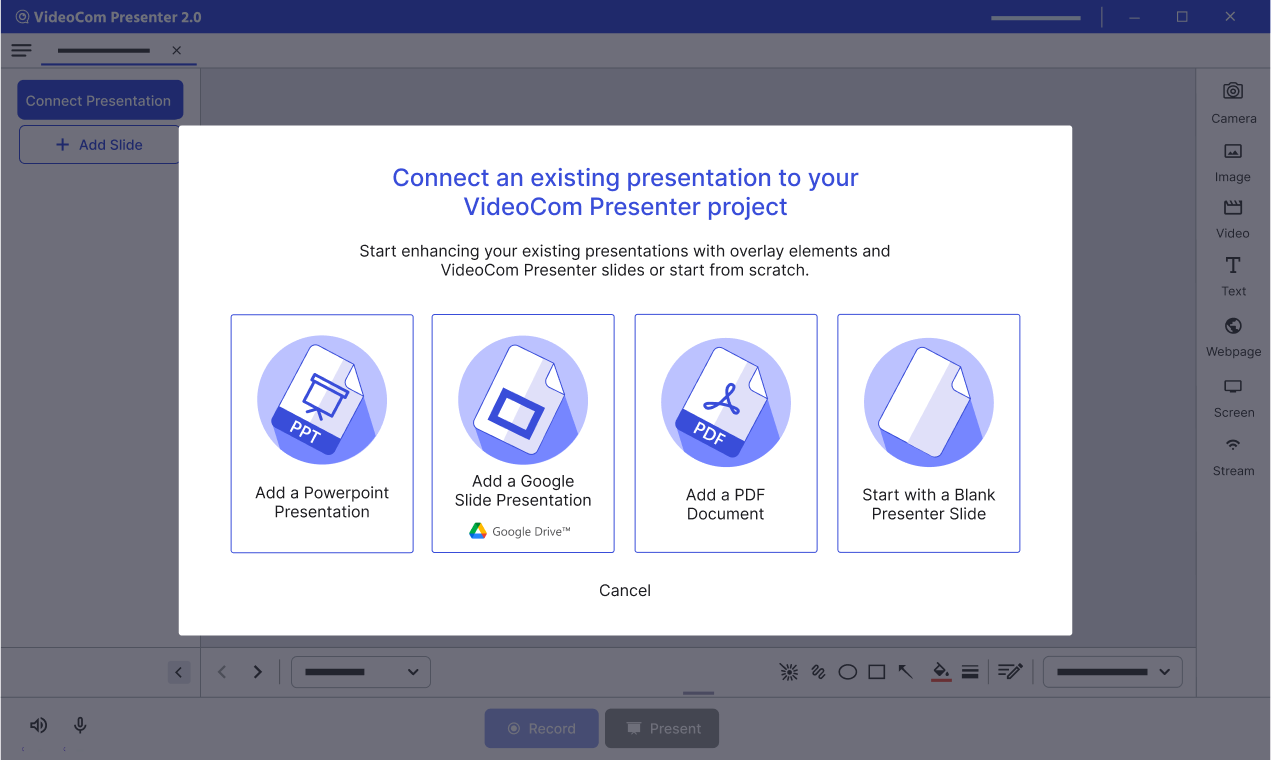Image resolution: width=1271 pixels, height=760 pixels.
Task: Mute the speaker audio
Action: (x=37, y=725)
